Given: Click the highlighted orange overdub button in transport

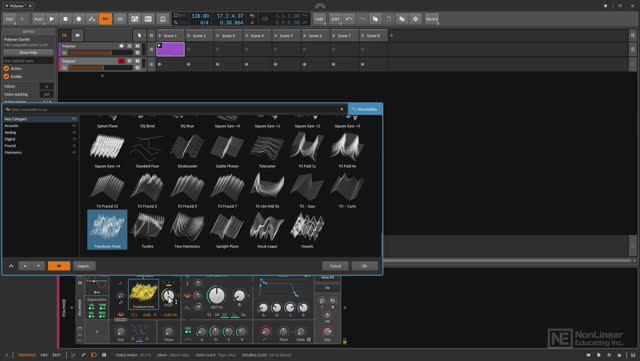Looking at the screenshot, I should pyautogui.click(x=105, y=19).
